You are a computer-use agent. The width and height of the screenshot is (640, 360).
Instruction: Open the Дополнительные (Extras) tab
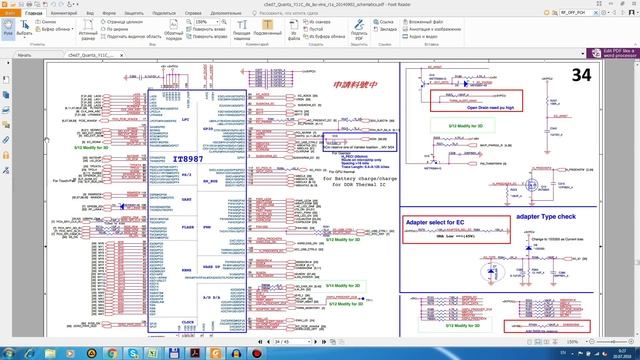tap(226, 13)
